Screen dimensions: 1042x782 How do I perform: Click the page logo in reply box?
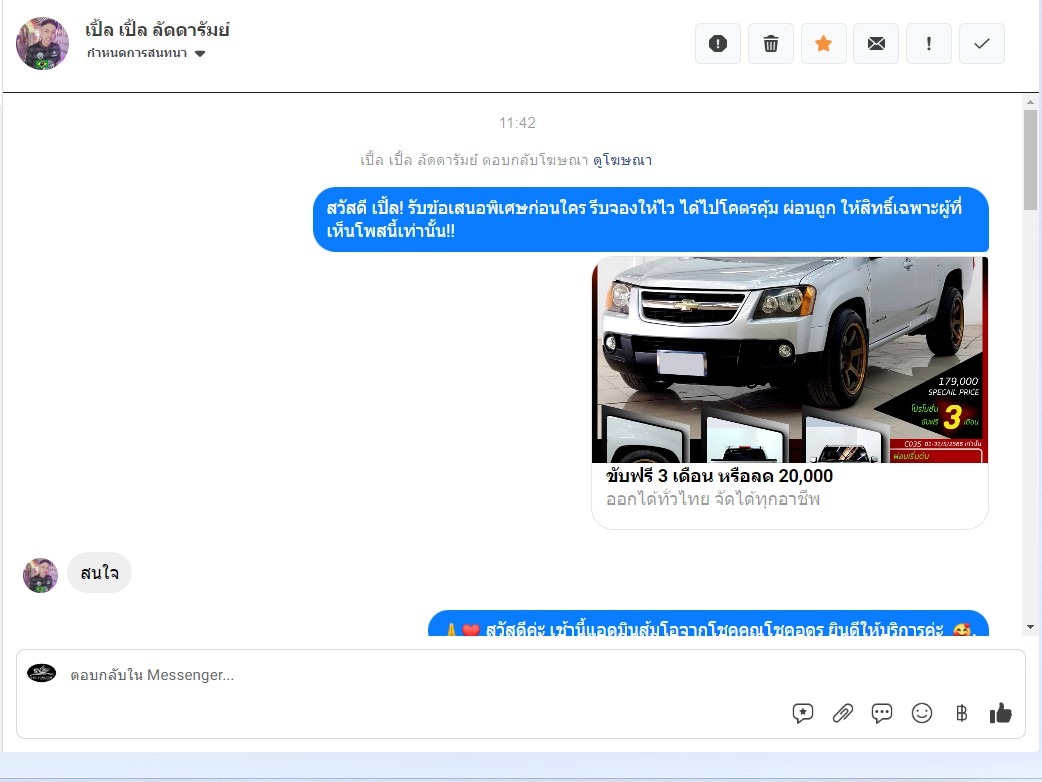tap(41, 673)
